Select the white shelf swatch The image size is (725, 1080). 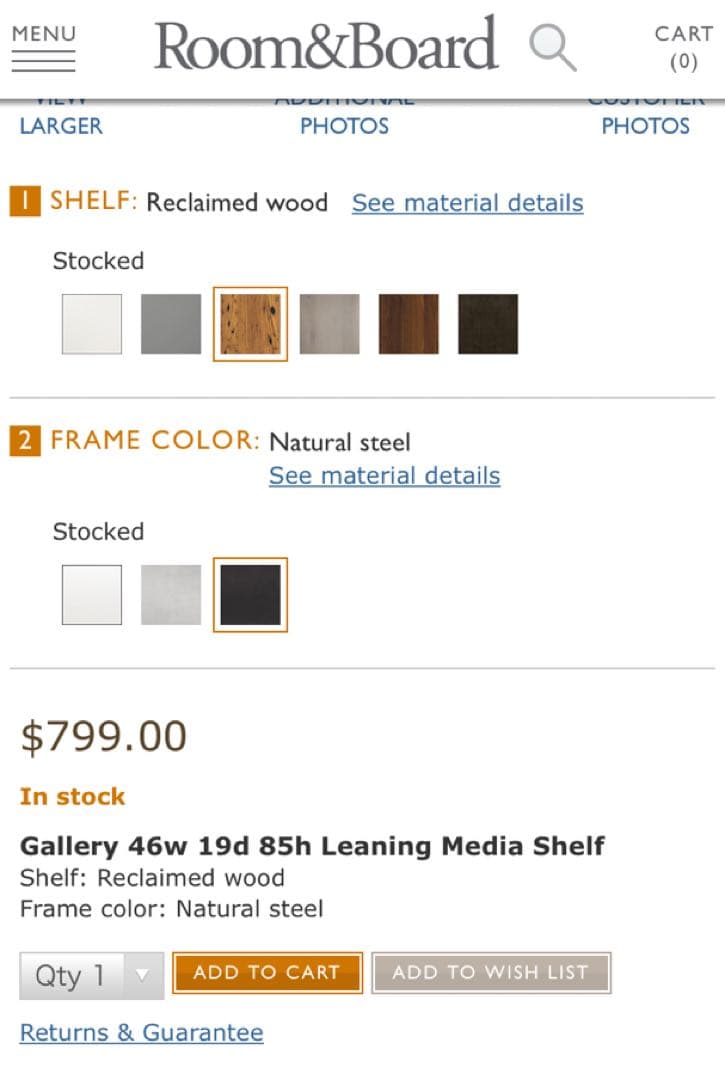[x=92, y=324]
